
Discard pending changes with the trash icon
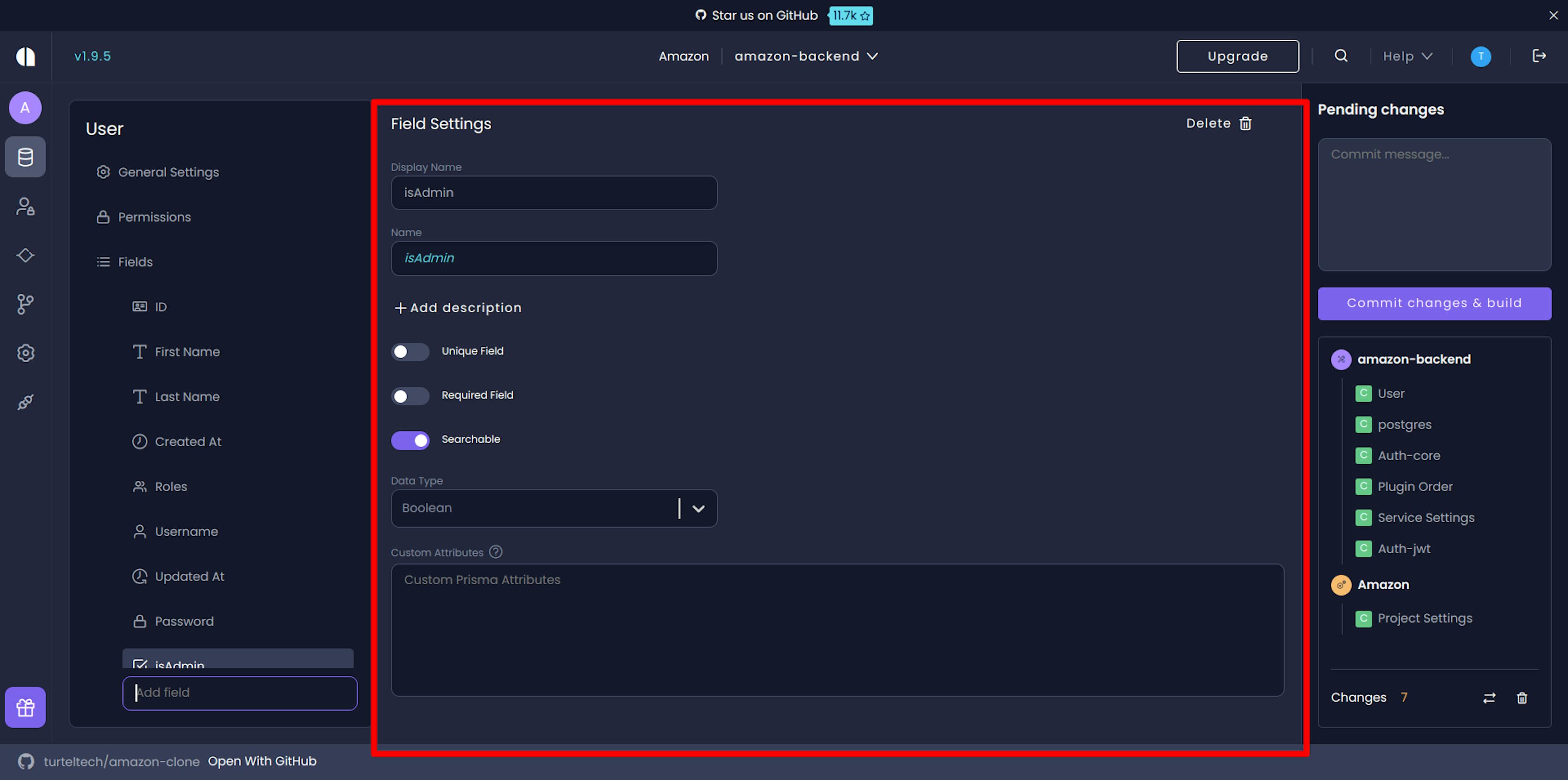[1522, 698]
